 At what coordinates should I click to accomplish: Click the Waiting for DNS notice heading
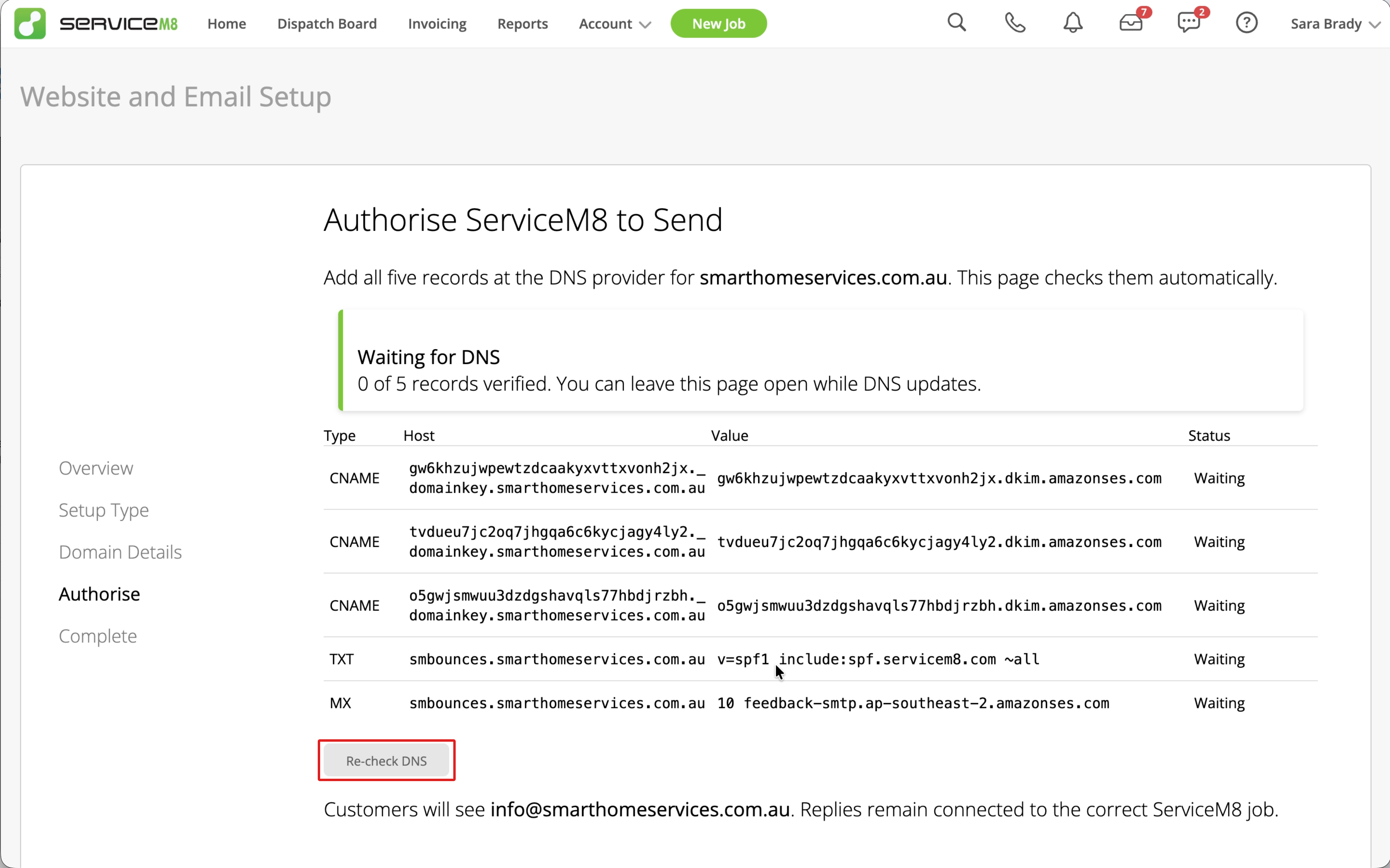click(429, 357)
